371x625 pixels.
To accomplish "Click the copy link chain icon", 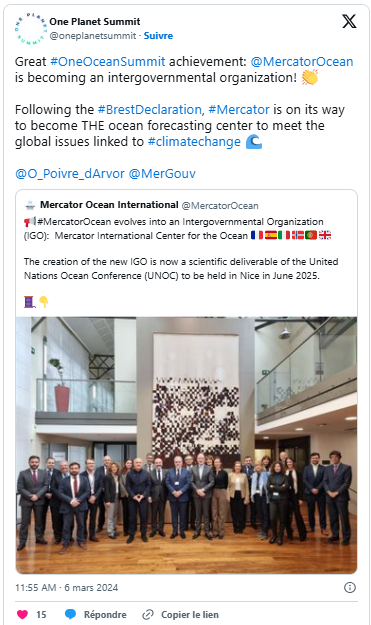I will [148, 614].
